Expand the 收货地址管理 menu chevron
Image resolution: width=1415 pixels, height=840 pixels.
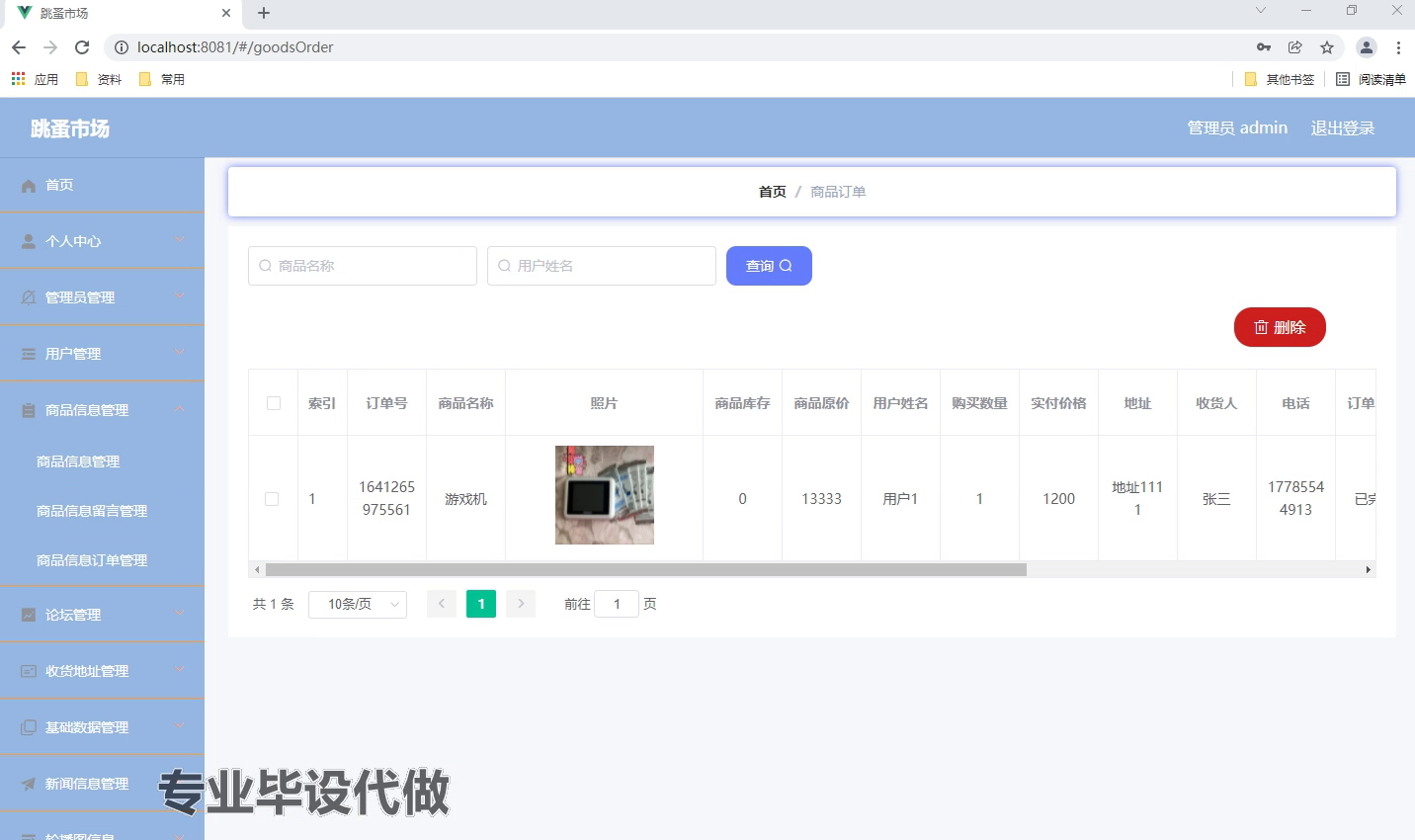(180, 670)
